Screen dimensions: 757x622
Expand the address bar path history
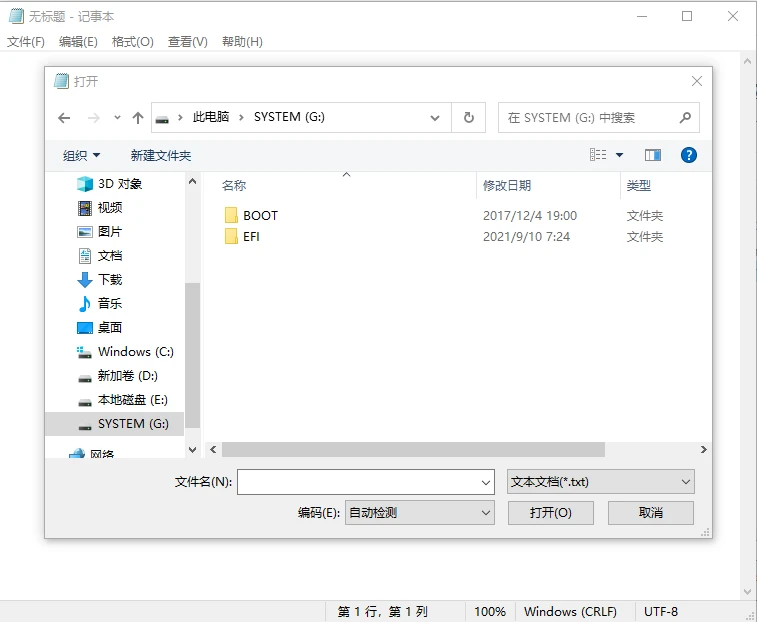pyautogui.click(x=435, y=118)
